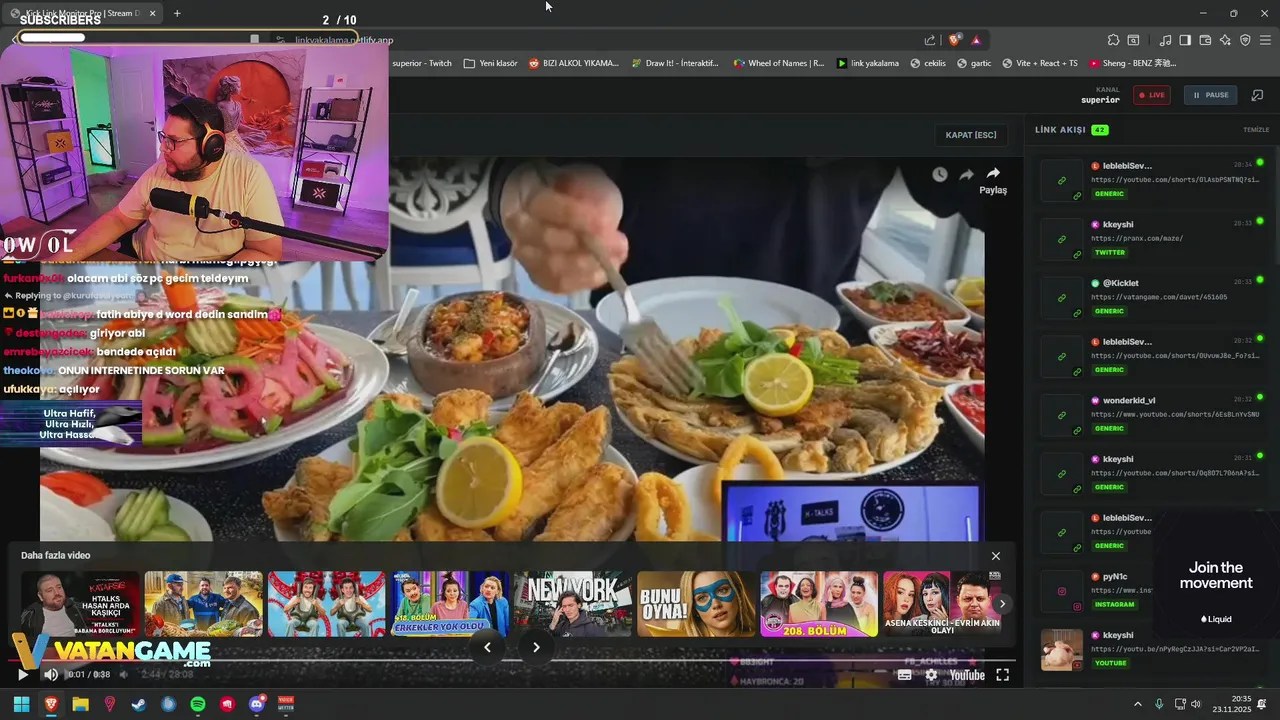Show previous suggested videos arrow
This screenshot has height=720, width=1280.
coord(487,647)
